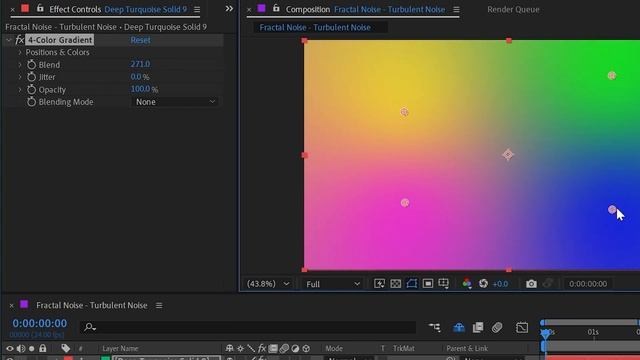Click the audio speaker column header

click(21, 348)
